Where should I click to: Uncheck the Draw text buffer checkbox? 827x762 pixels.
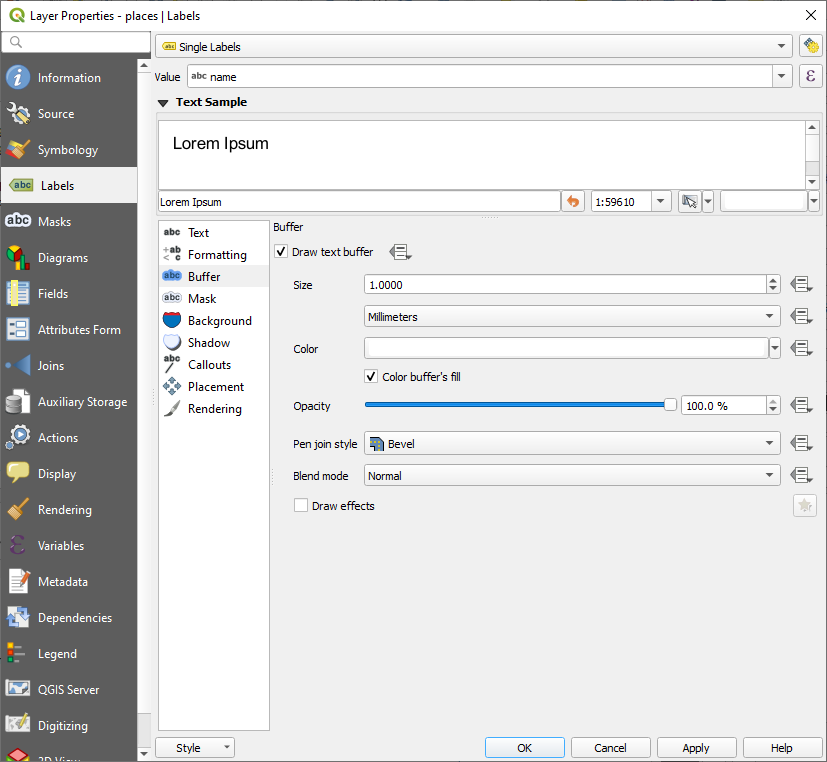pos(281,252)
